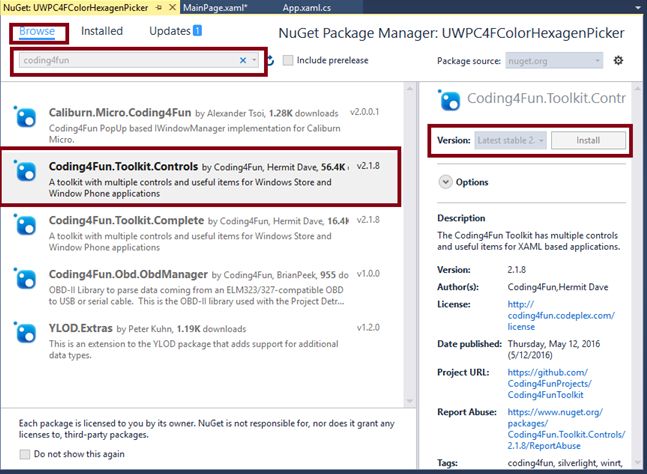
Task: Open the MainPage.xaml document tab
Action: pyautogui.click(x=215, y=7)
